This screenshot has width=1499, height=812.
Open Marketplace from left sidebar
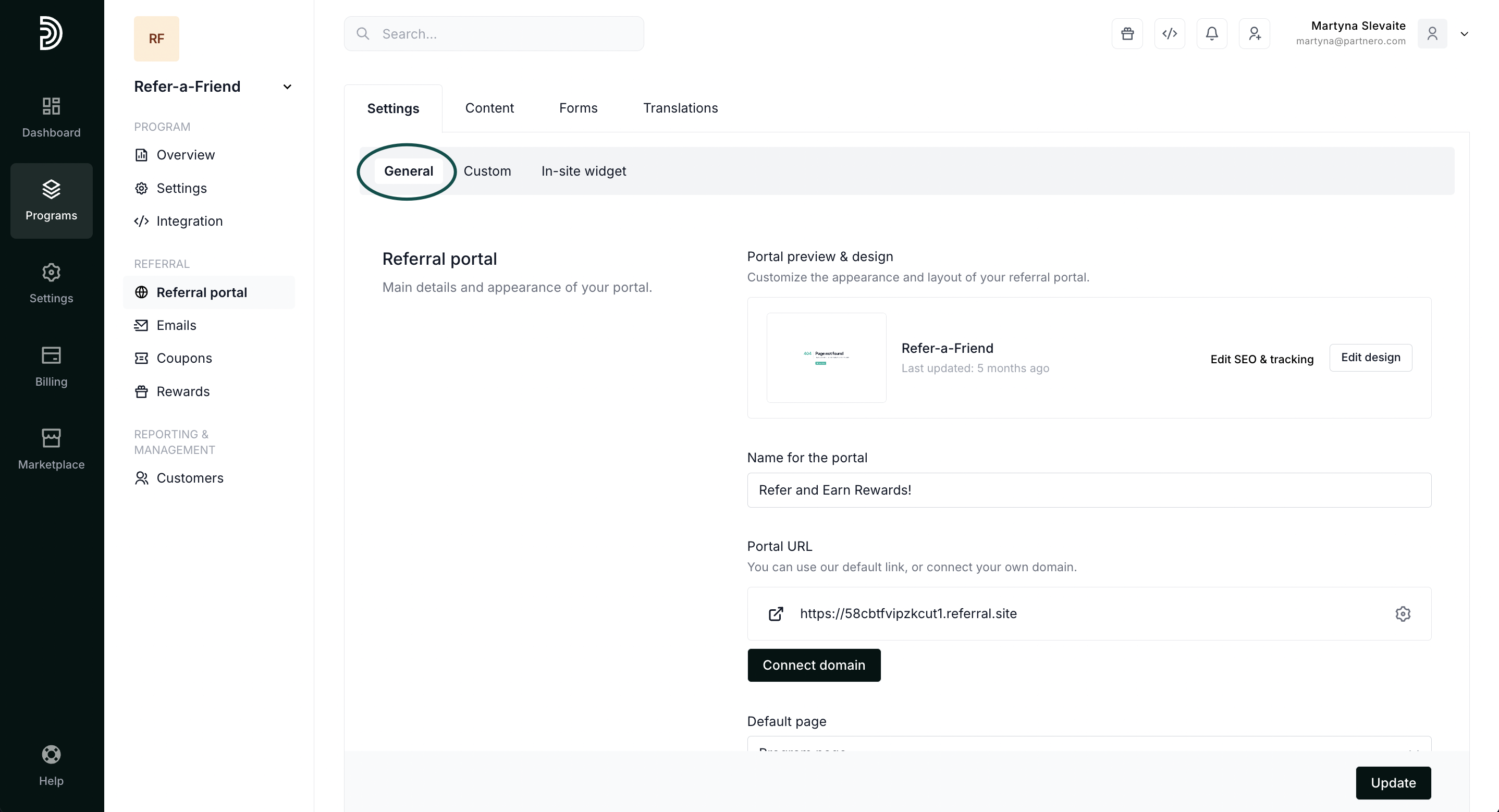pyautogui.click(x=51, y=449)
